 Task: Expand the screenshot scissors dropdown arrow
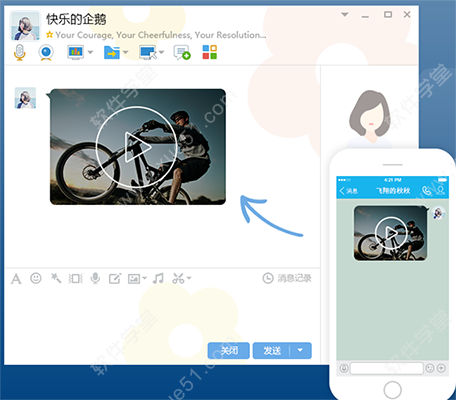click(x=189, y=278)
